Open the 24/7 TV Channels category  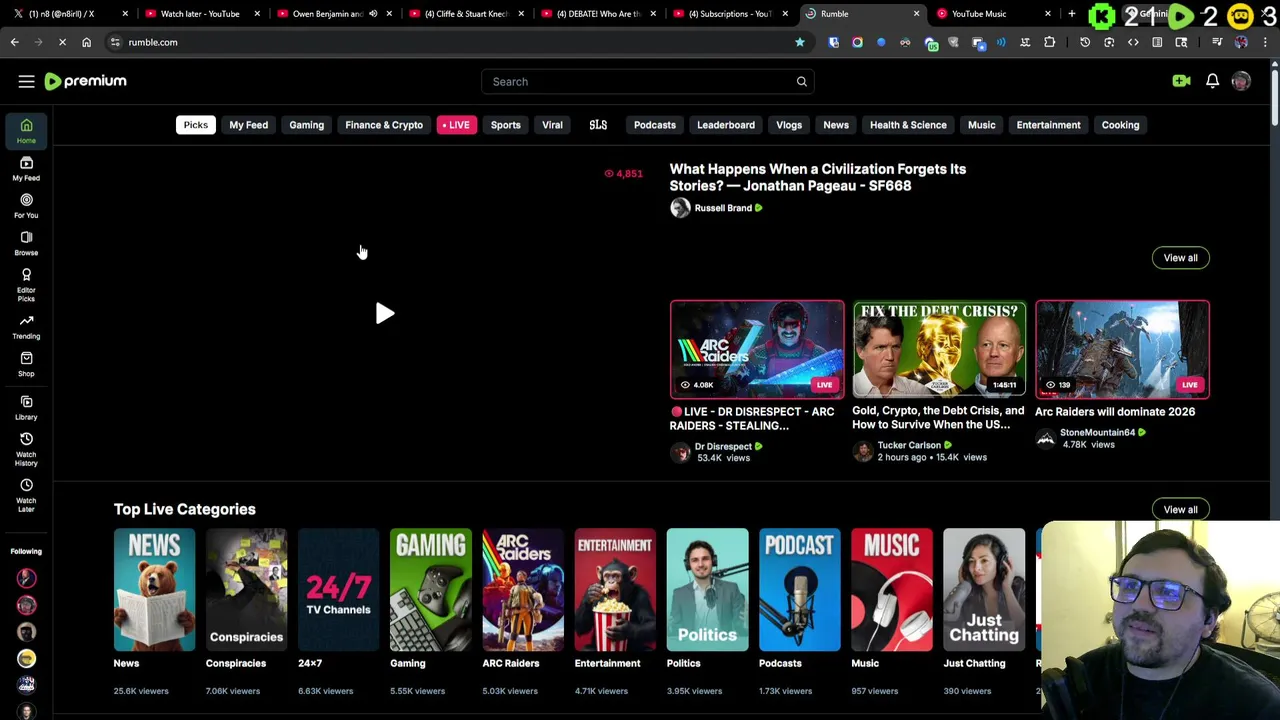(x=338, y=590)
